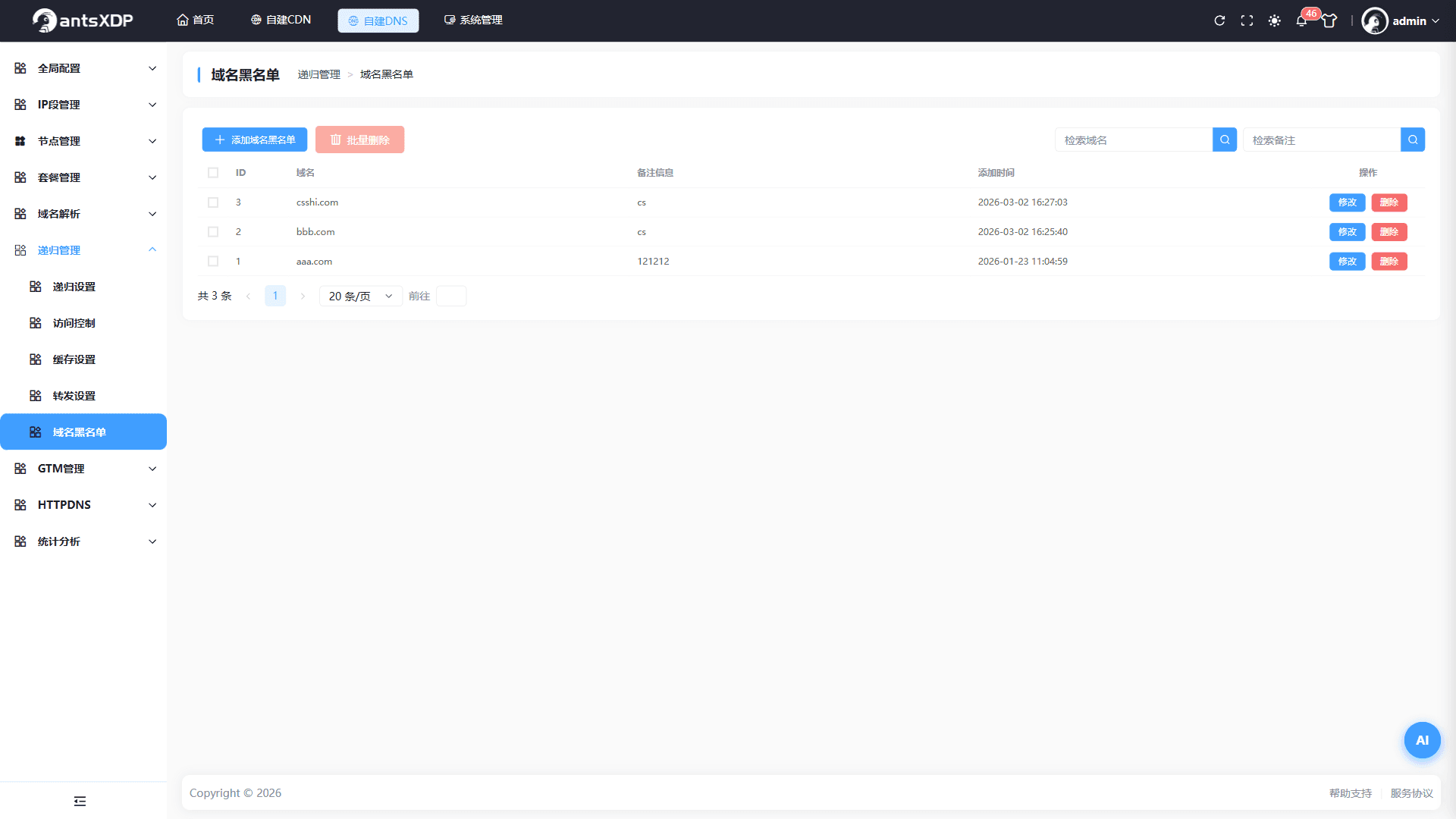Screen dimensions: 1456x819
Task: Search by domain magnifier button
Action: [x=1225, y=140]
